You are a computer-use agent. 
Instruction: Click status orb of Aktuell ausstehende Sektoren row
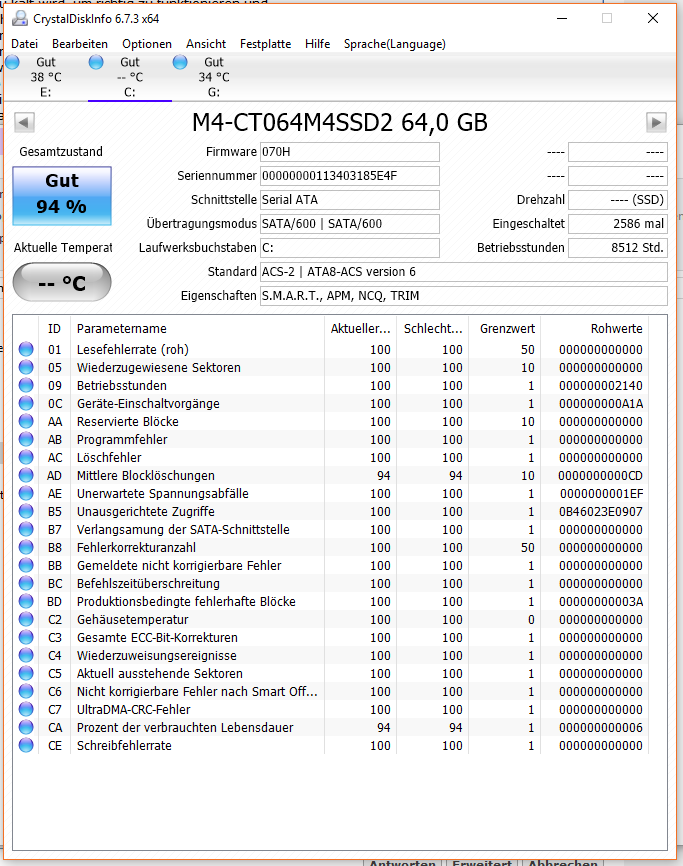[x=26, y=673]
